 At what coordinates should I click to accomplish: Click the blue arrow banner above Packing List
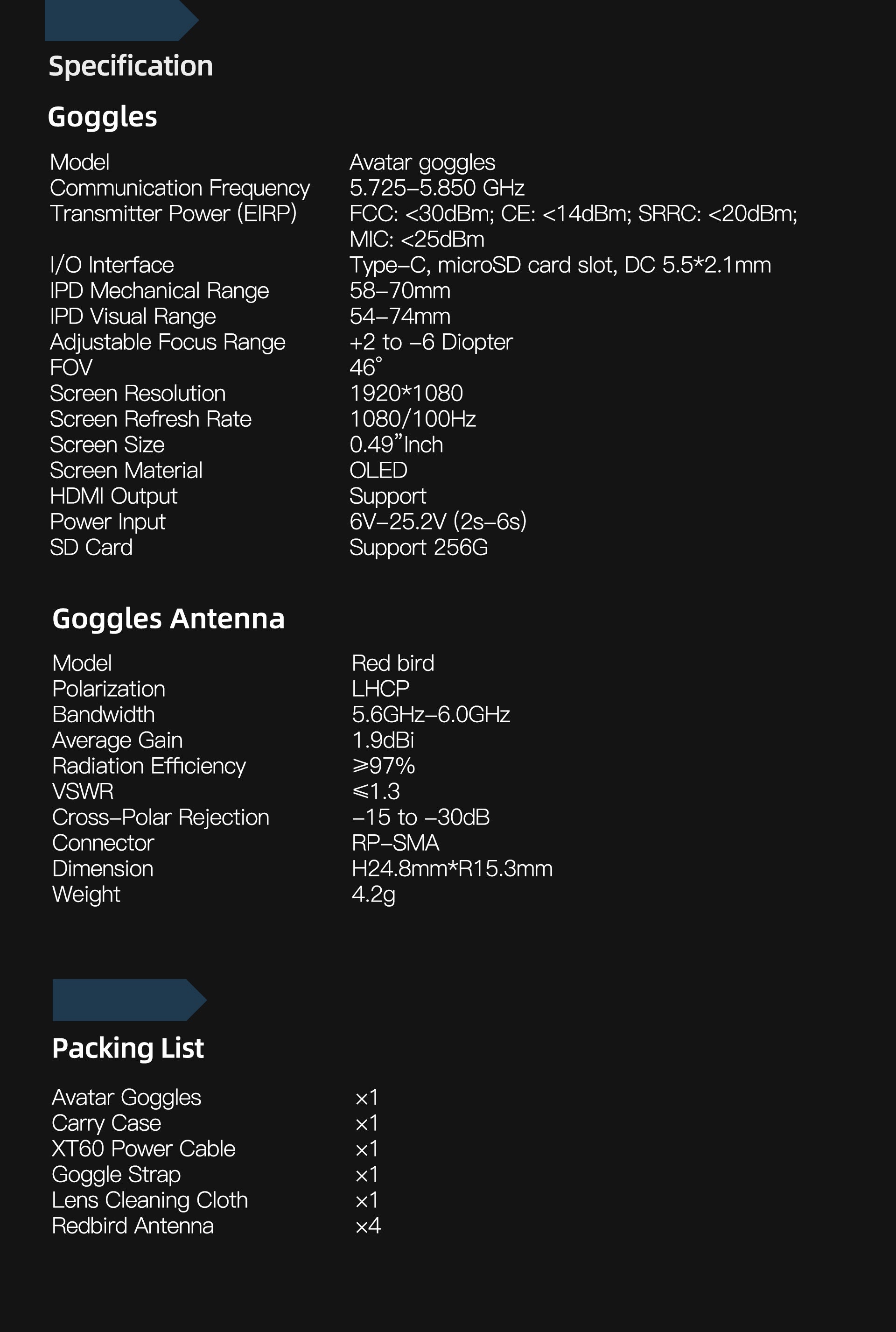click(x=130, y=1000)
